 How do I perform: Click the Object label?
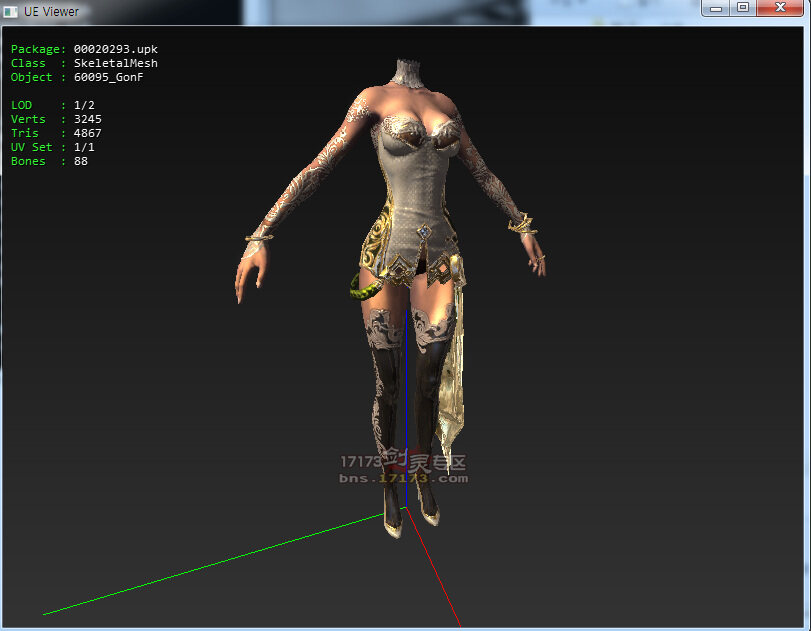(32, 77)
